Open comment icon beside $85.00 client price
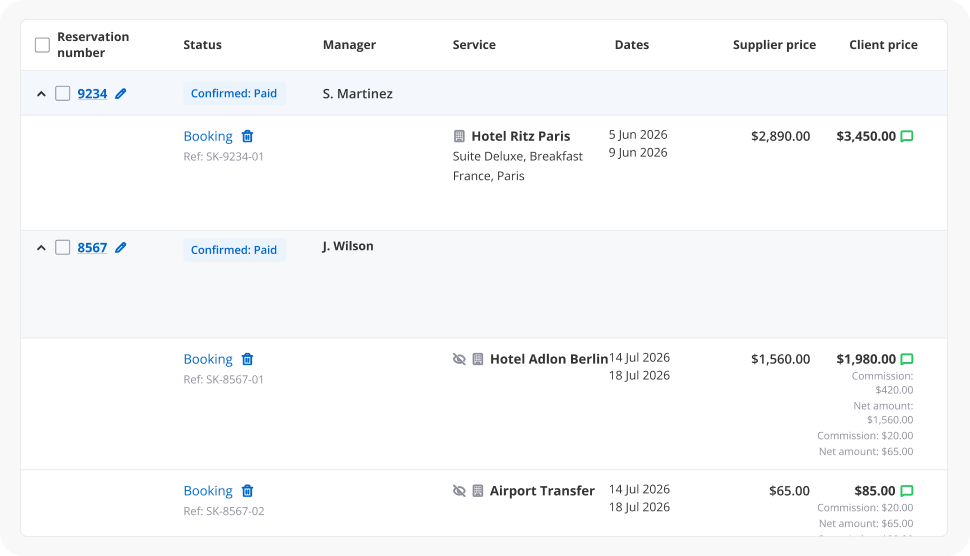 tap(907, 491)
